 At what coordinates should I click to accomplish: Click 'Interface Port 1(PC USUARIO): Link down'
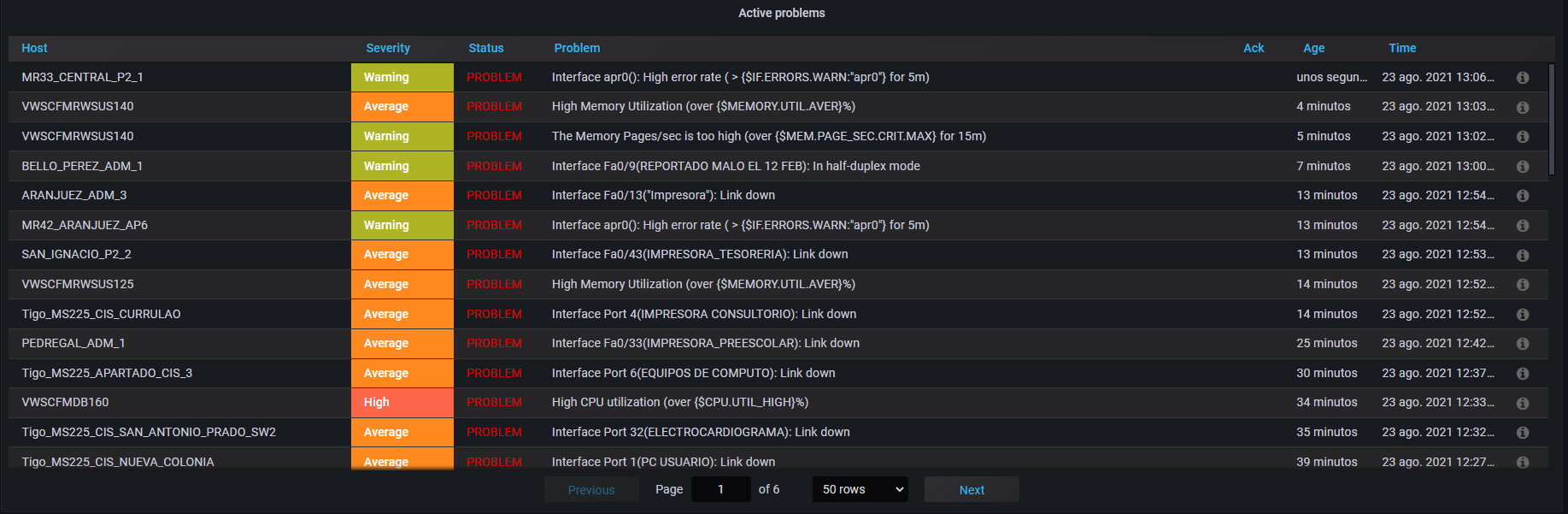[663, 462]
